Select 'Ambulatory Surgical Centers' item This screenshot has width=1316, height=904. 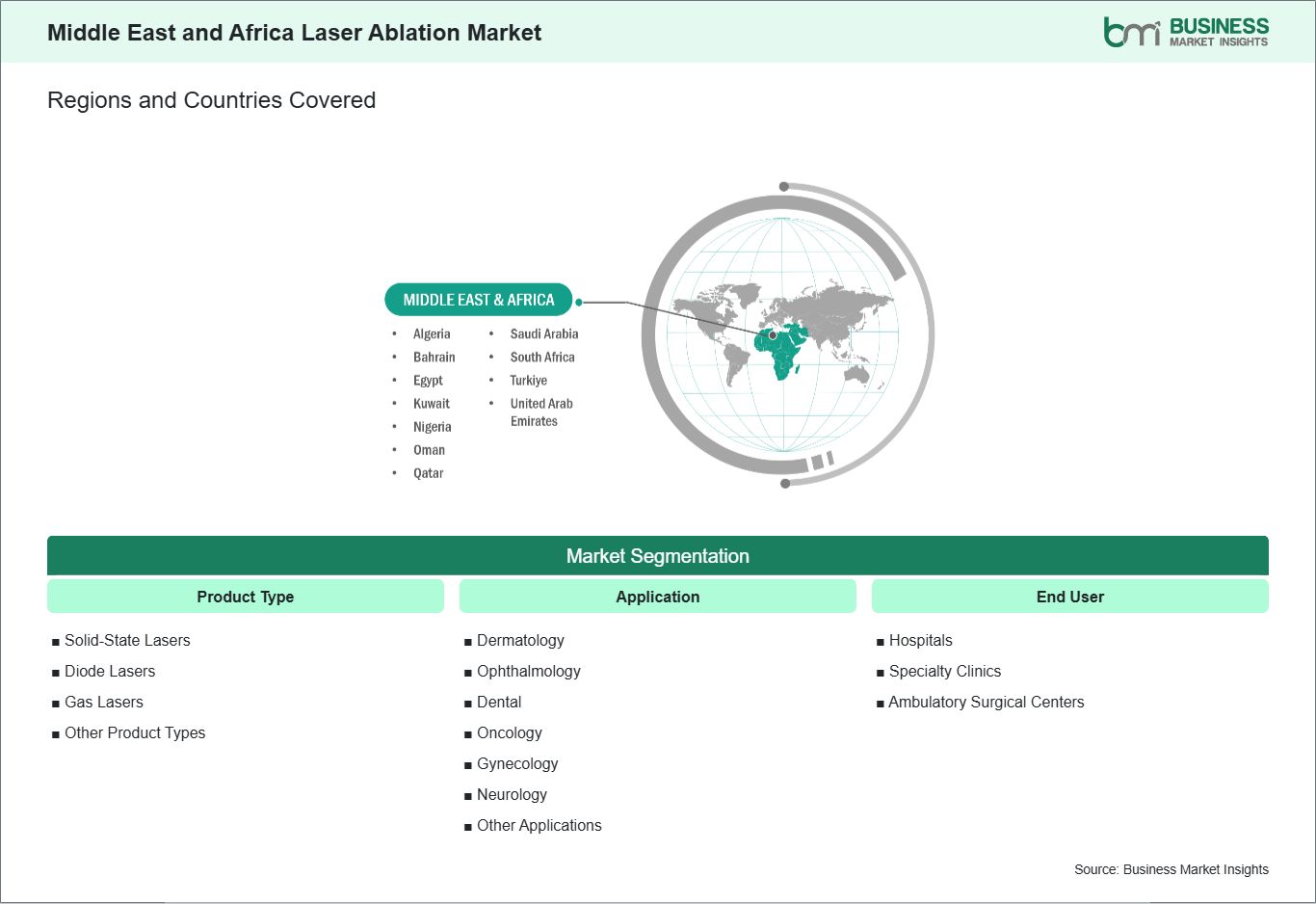pyautogui.click(x=987, y=702)
